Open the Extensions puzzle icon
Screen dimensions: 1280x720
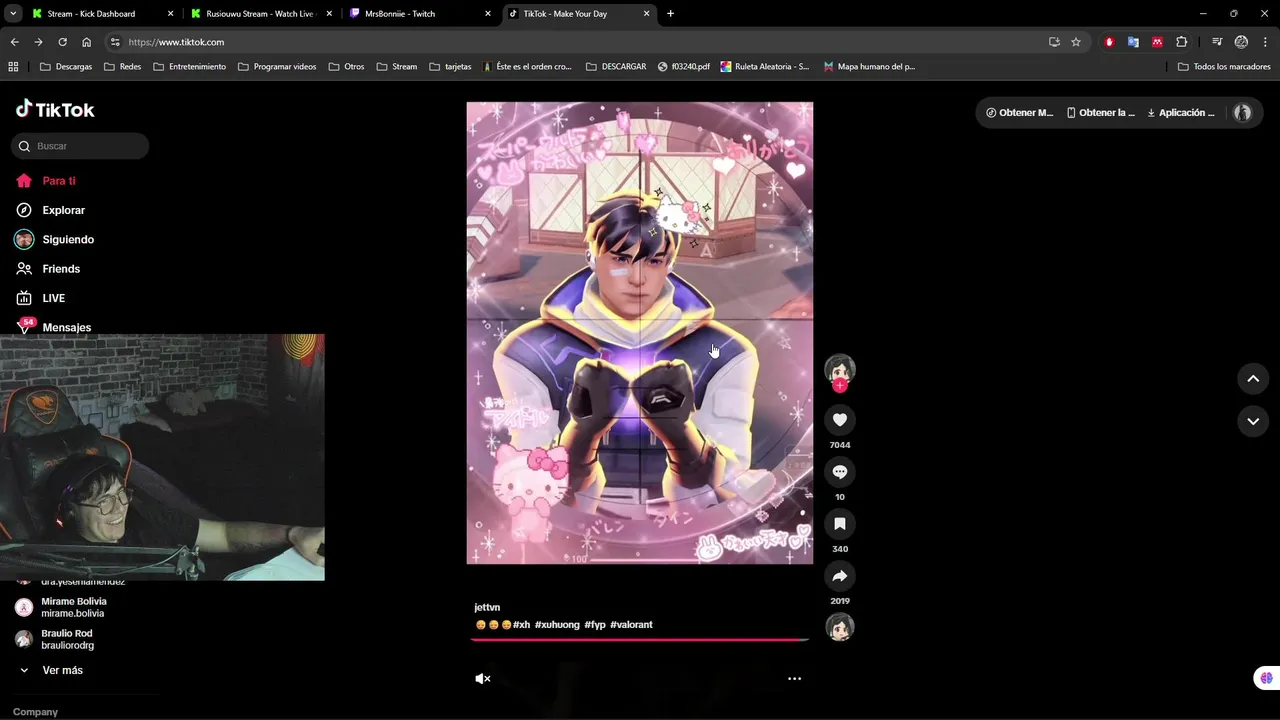(x=1182, y=42)
